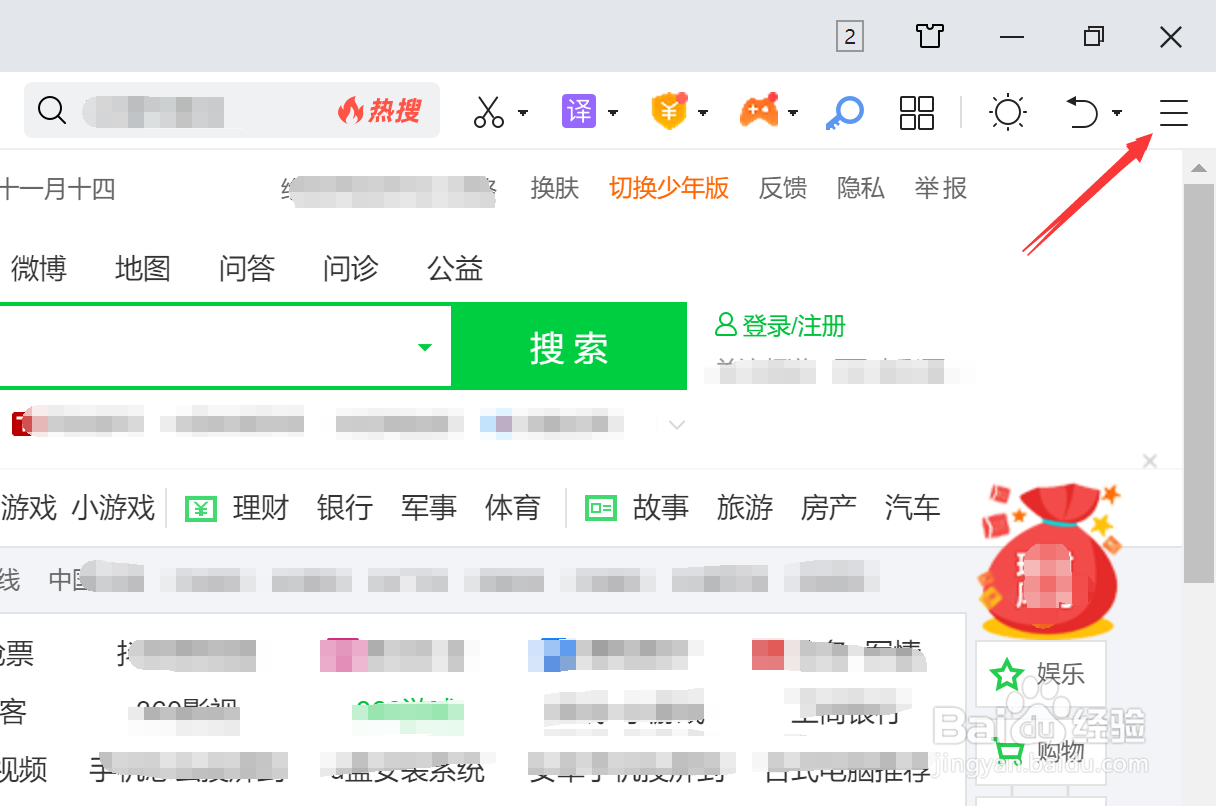Collapse the shortcuts row with the chevron

676,424
